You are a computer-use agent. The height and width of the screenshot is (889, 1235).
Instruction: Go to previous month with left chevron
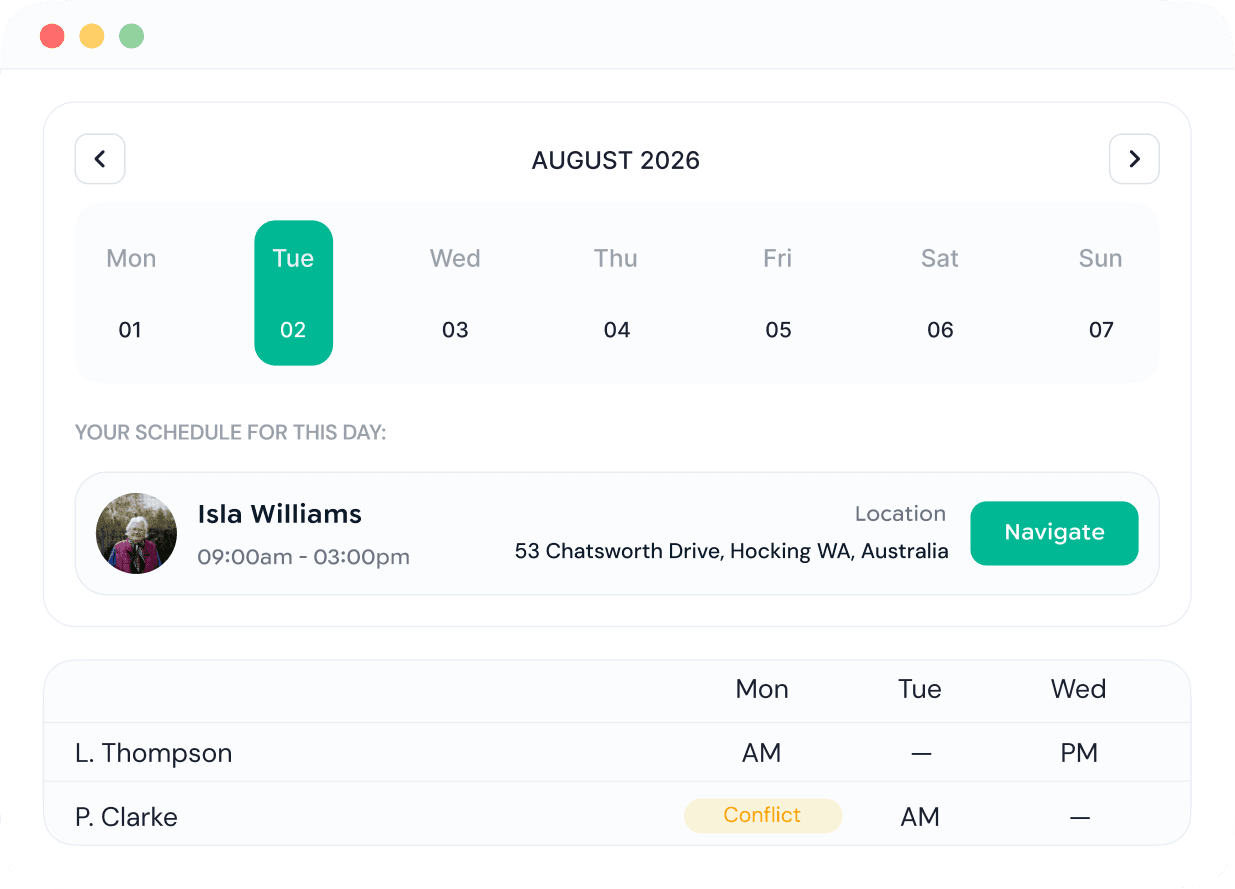[100, 159]
